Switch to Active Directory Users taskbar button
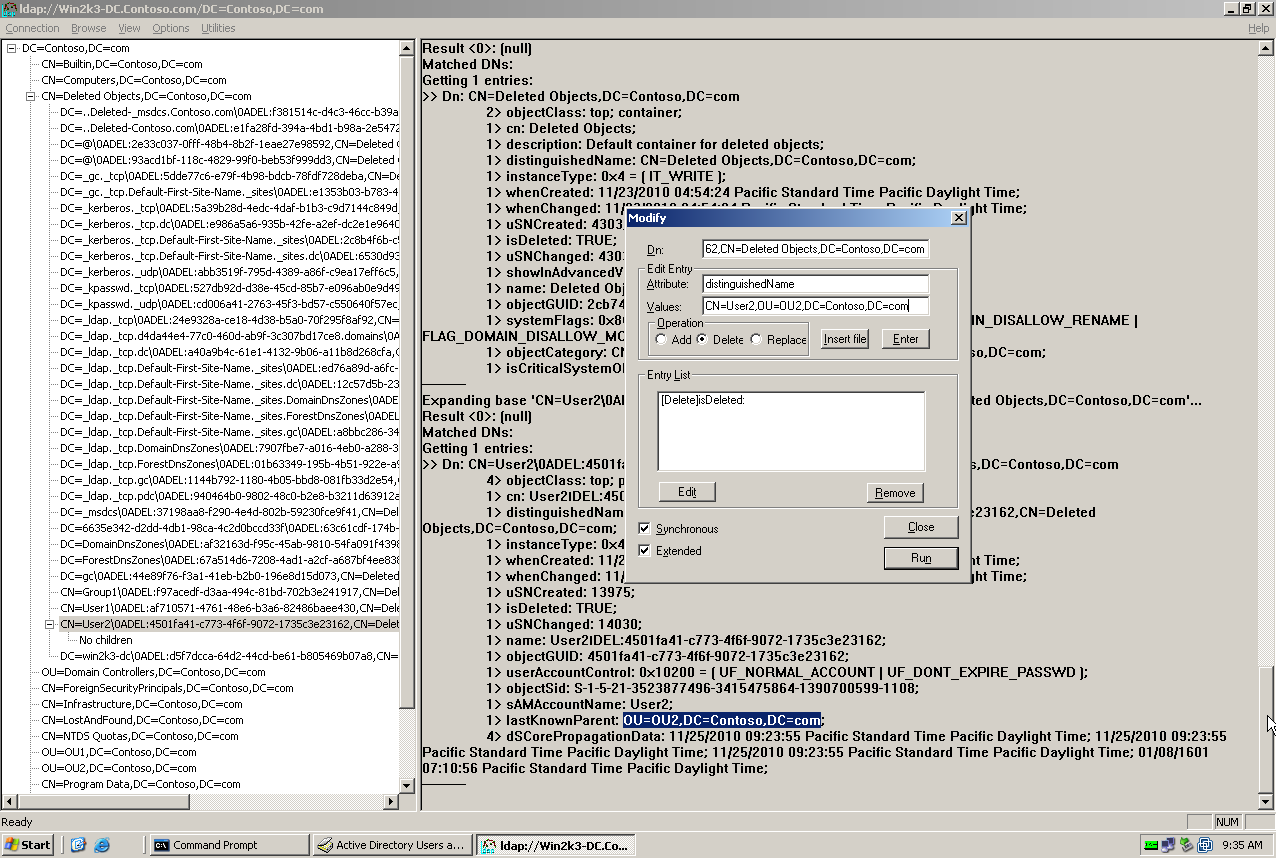The image size is (1276, 858). tap(392, 845)
